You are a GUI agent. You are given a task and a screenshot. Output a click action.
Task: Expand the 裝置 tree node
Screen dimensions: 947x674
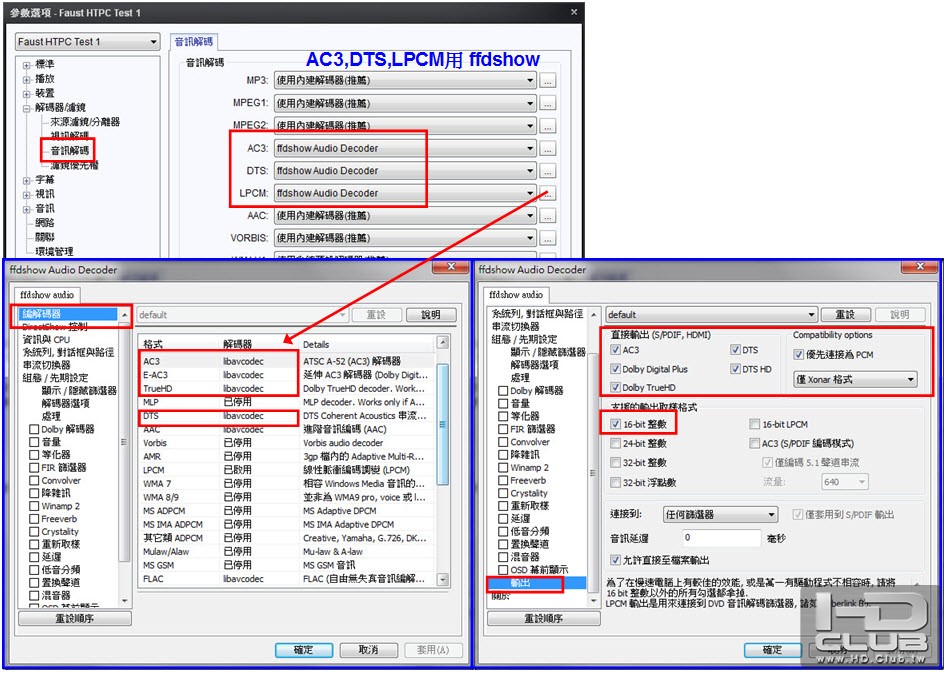click(27, 94)
